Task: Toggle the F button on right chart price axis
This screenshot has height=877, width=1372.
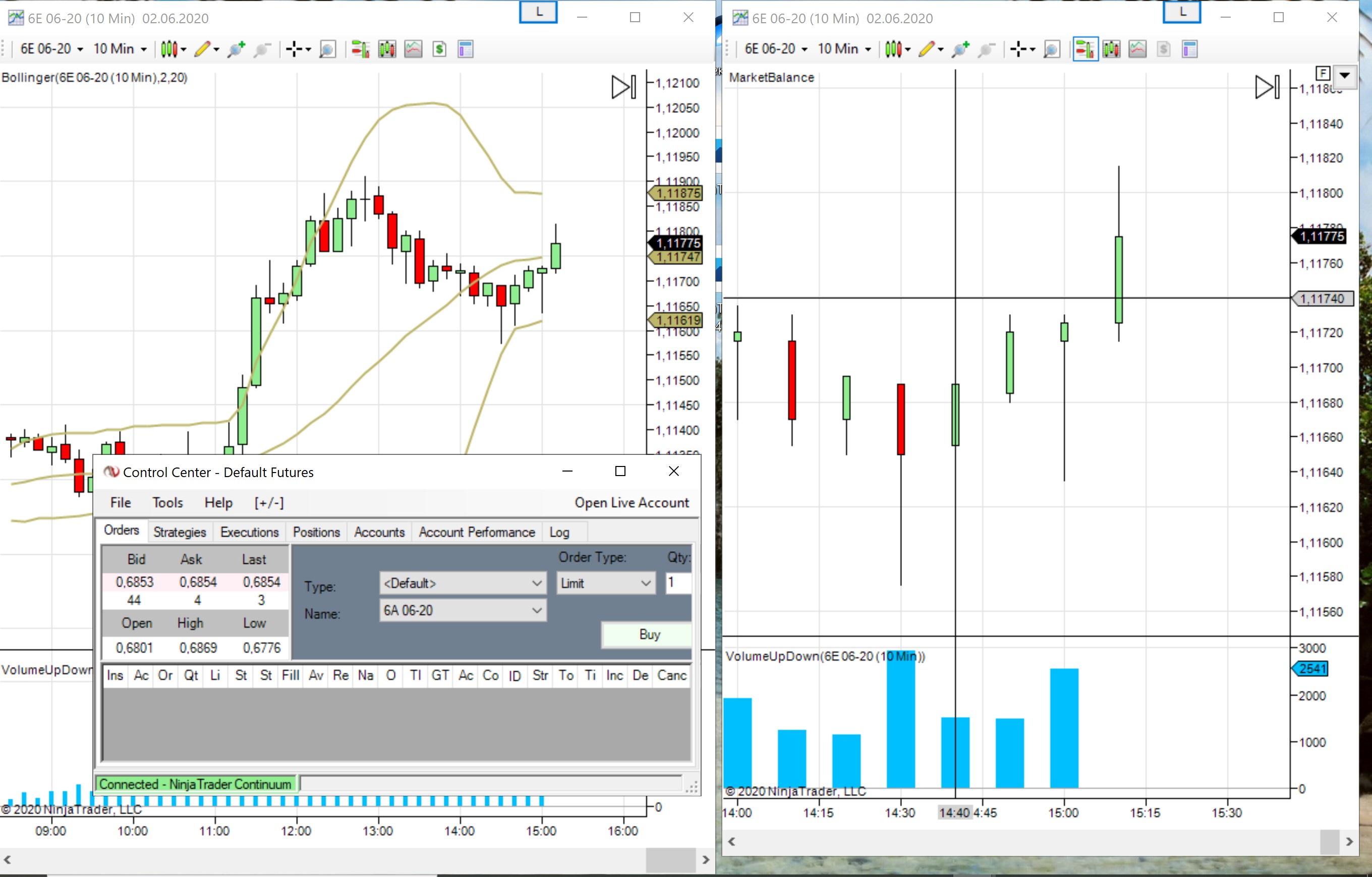Action: pos(1323,74)
